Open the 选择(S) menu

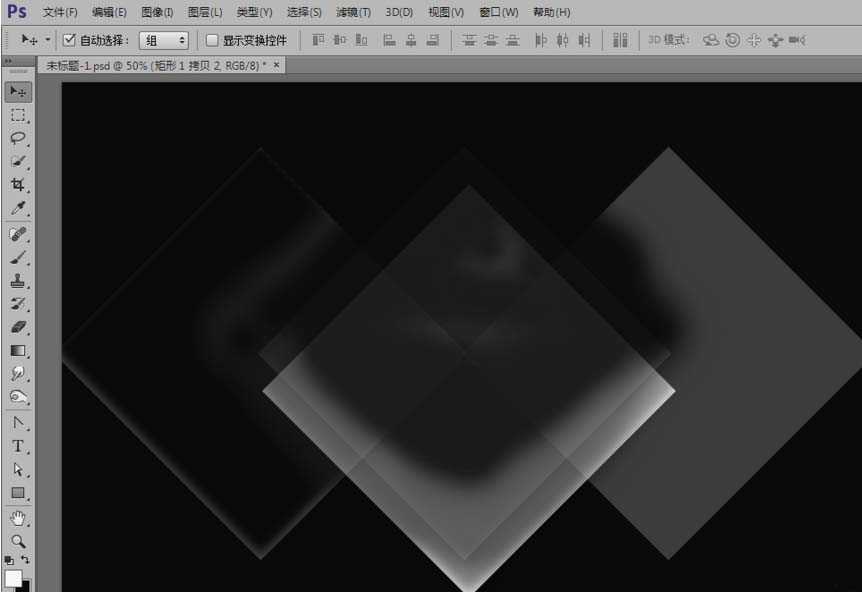click(x=304, y=12)
